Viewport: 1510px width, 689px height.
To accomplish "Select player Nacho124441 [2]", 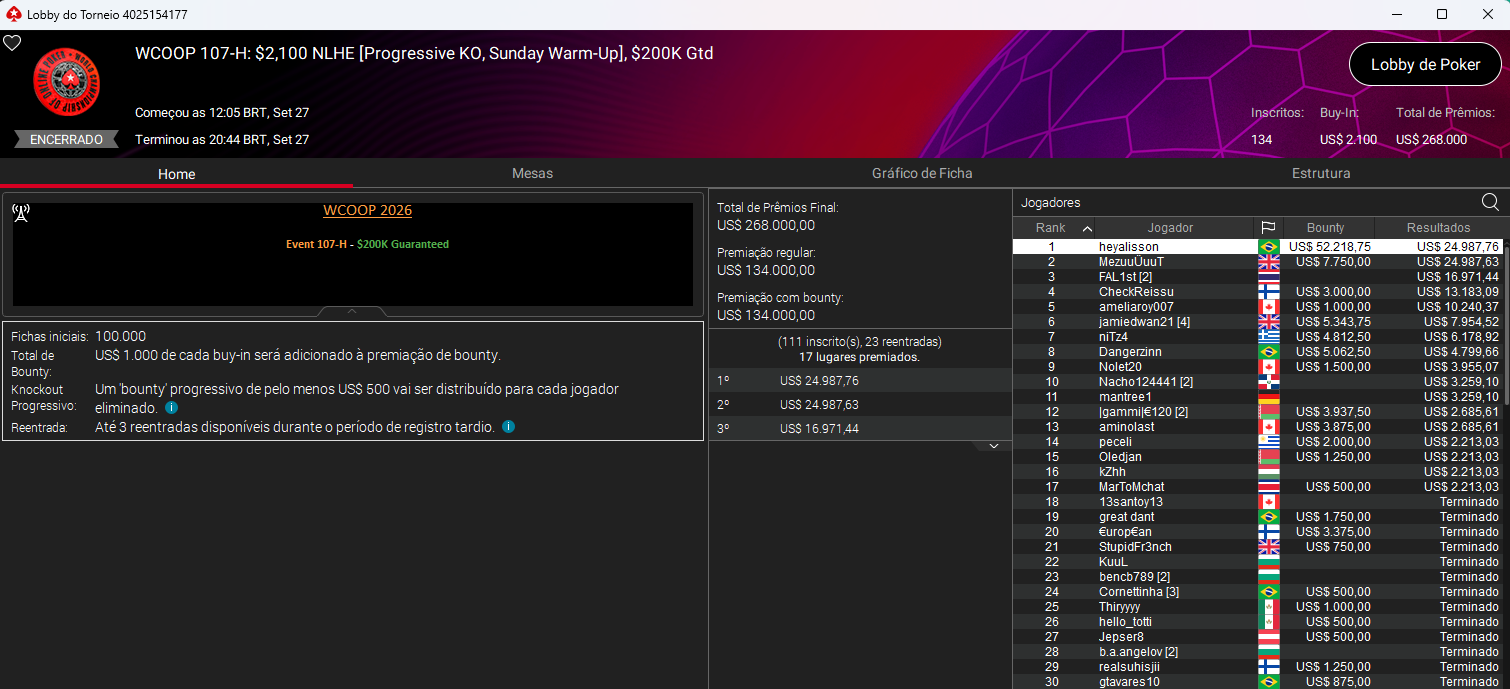I will click(x=1258, y=381).
